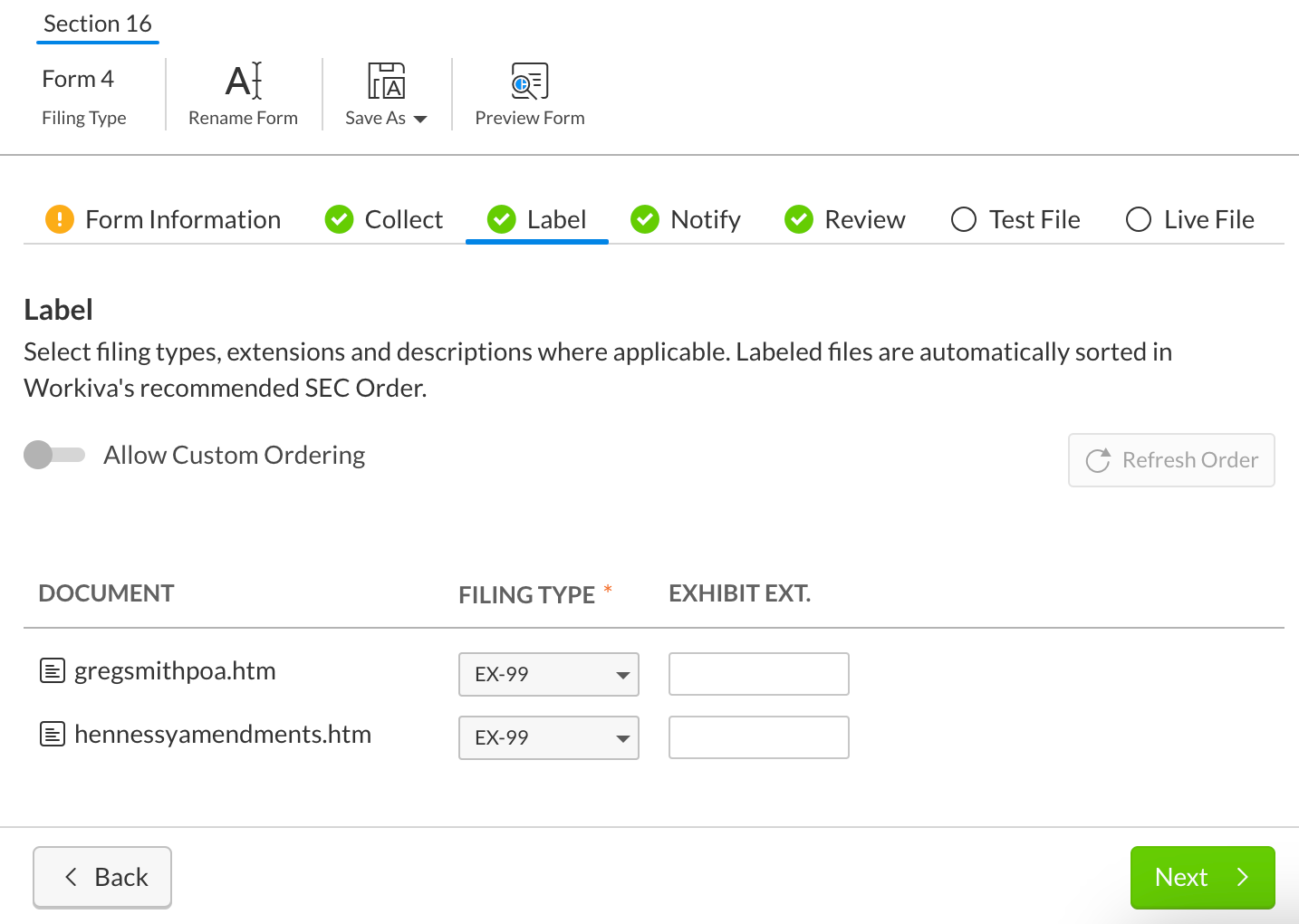Click the Preview Form icon
The image size is (1299, 924).
pos(529,81)
